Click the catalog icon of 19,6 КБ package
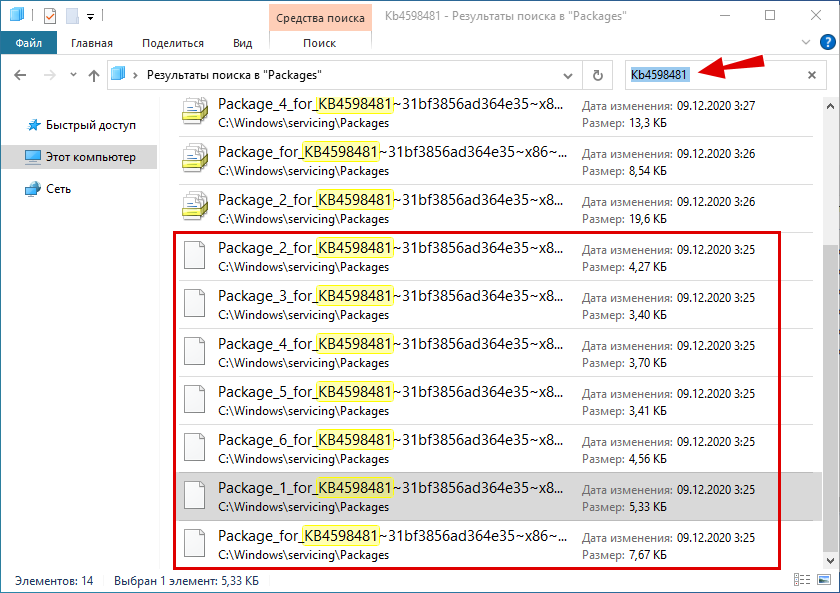 point(194,206)
